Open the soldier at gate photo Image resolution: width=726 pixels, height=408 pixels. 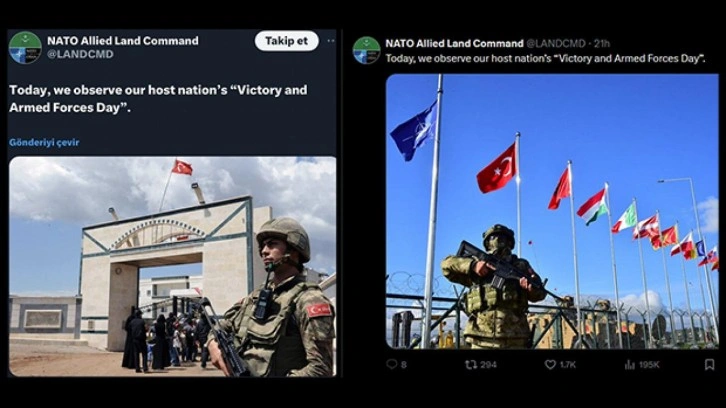coord(173,266)
